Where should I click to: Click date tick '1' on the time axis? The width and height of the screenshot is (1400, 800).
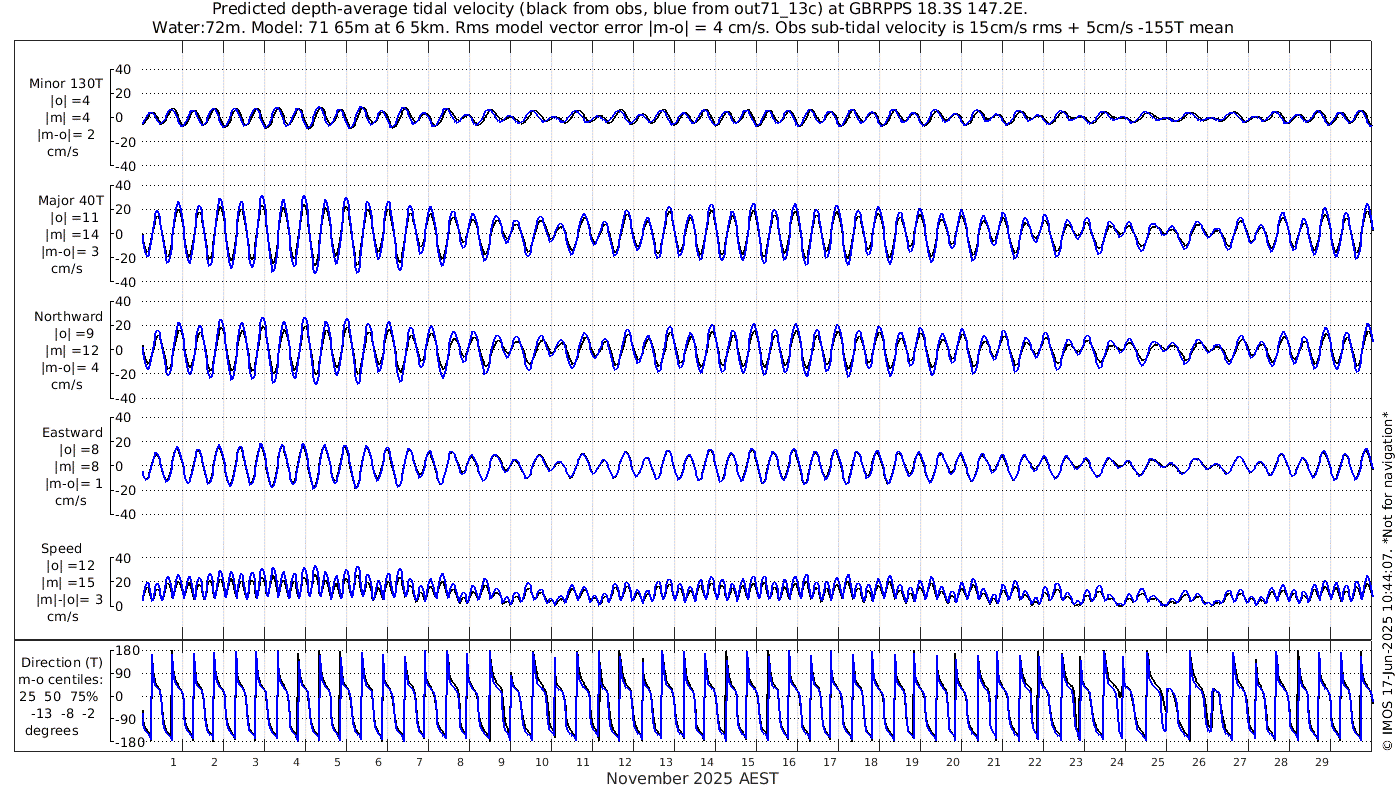(173, 762)
